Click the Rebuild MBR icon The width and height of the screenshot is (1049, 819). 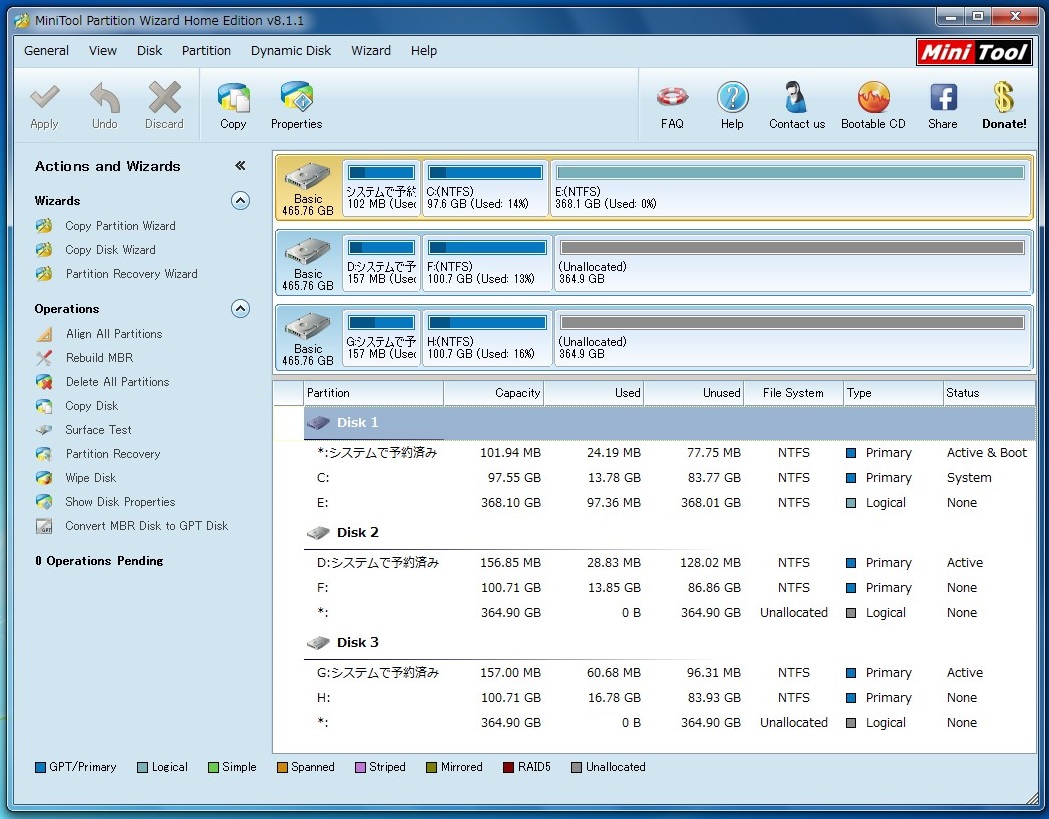coord(44,358)
